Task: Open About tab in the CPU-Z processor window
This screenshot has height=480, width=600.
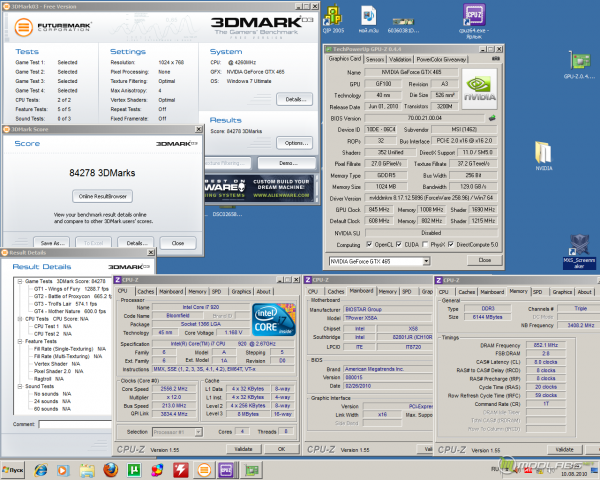Action: (x=263, y=292)
